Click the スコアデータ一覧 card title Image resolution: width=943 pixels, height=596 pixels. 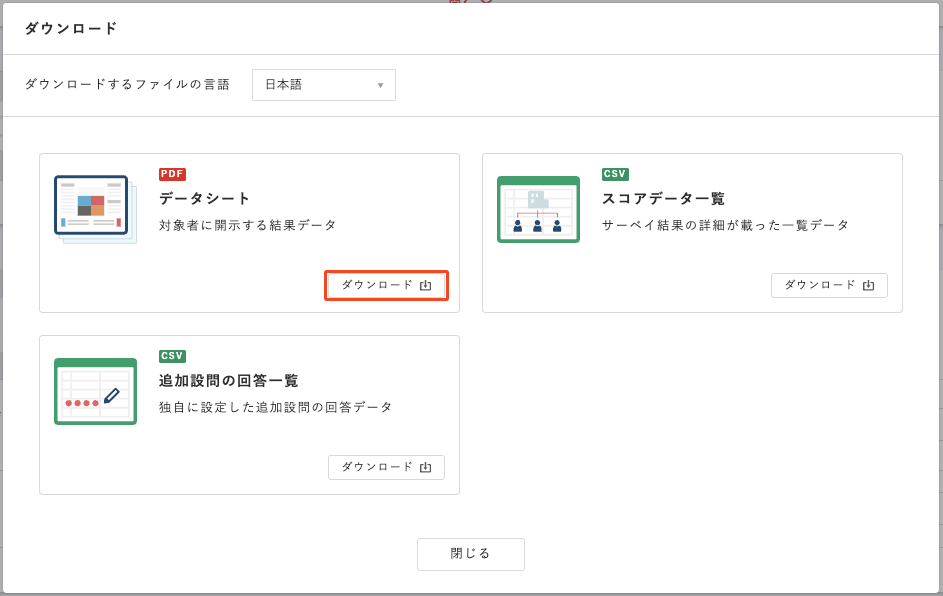(663, 198)
